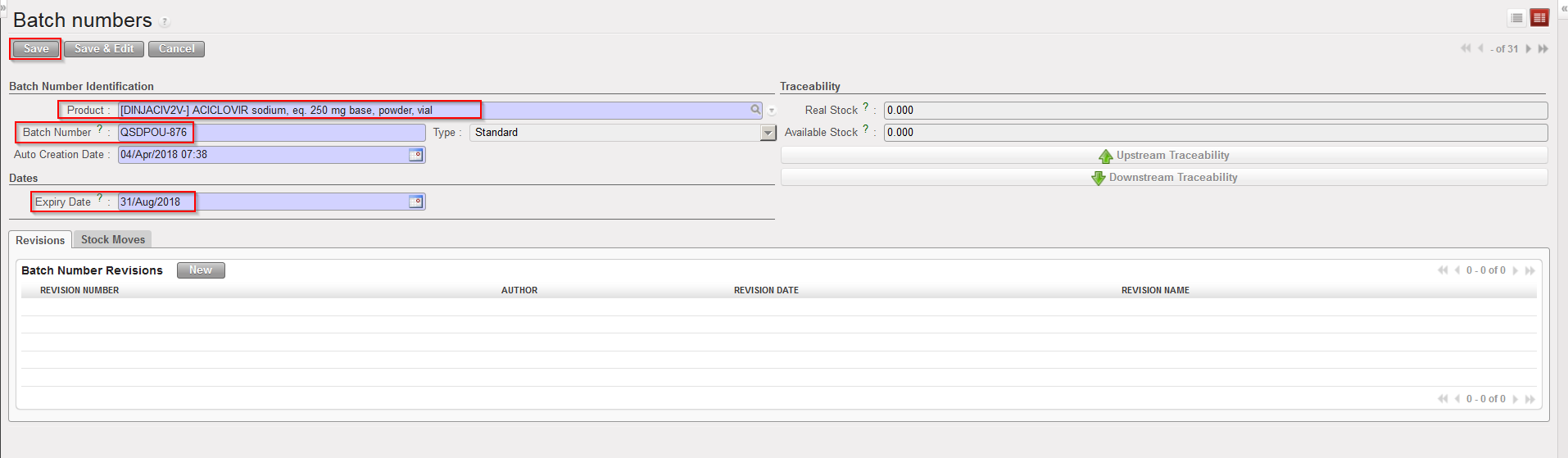Open the Stock Moves tab

point(113,239)
